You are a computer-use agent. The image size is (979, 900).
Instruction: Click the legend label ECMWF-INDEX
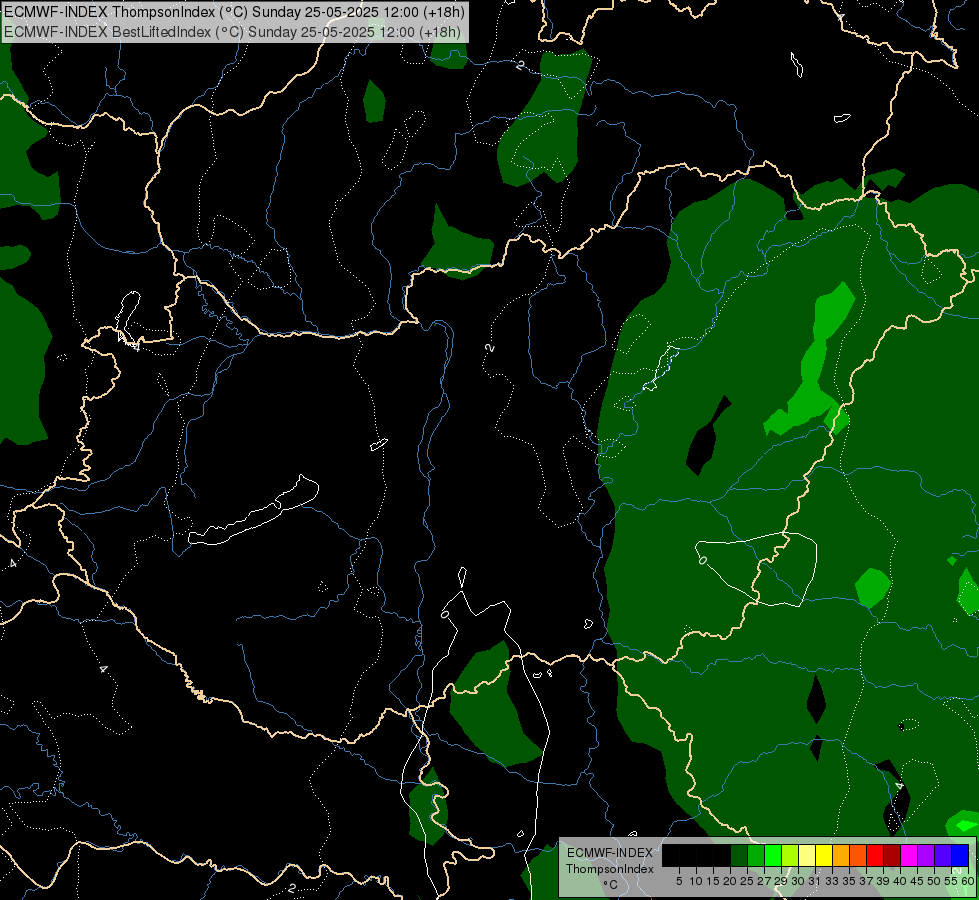[610, 853]
